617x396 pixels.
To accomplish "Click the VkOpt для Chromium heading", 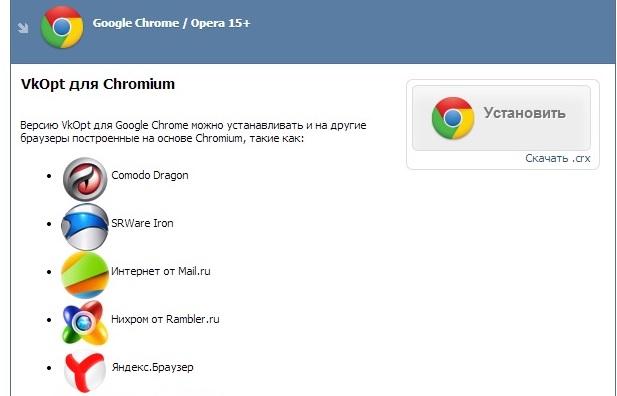I will click(x=98, y=84).
